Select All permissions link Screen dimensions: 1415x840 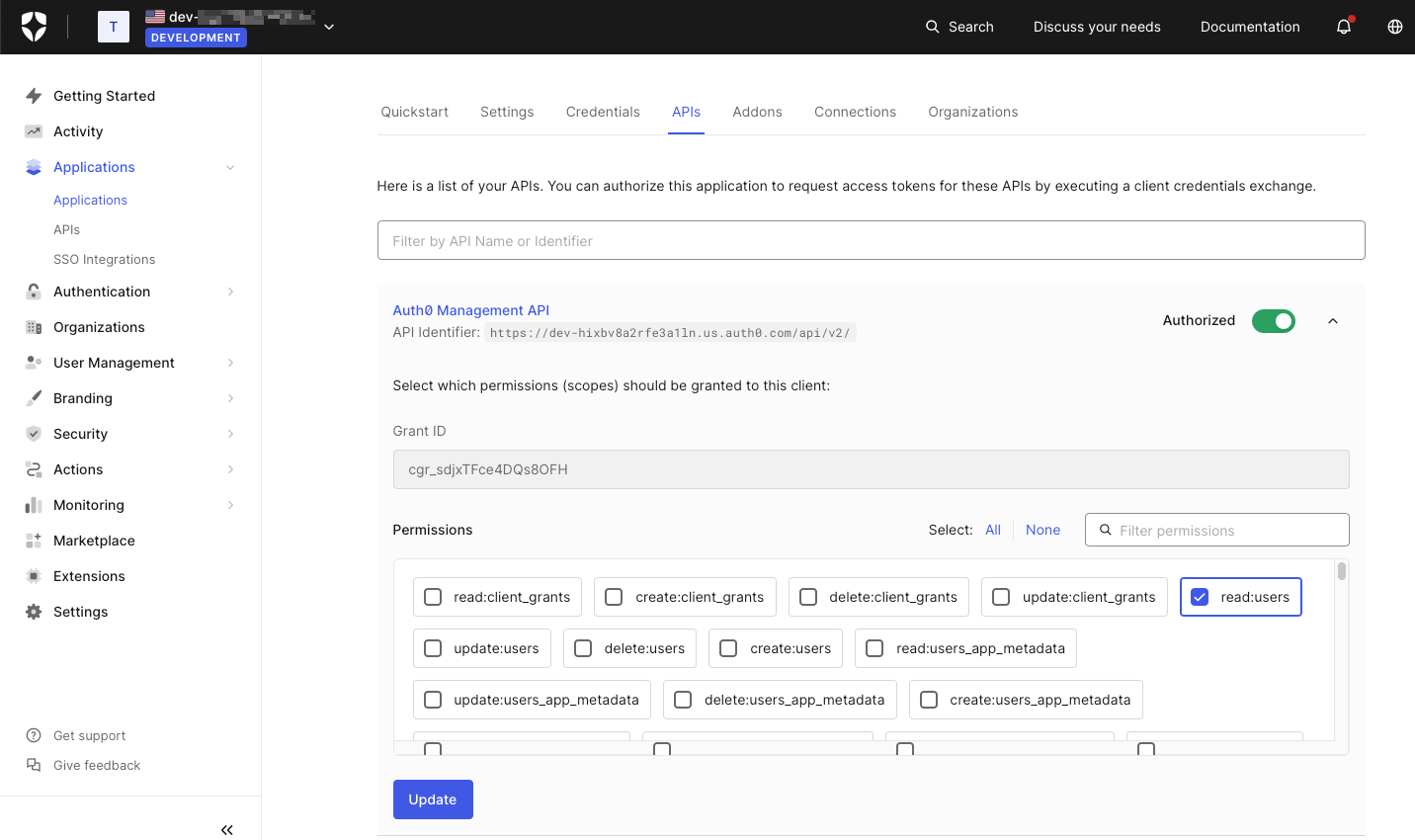tap(993, 530)
